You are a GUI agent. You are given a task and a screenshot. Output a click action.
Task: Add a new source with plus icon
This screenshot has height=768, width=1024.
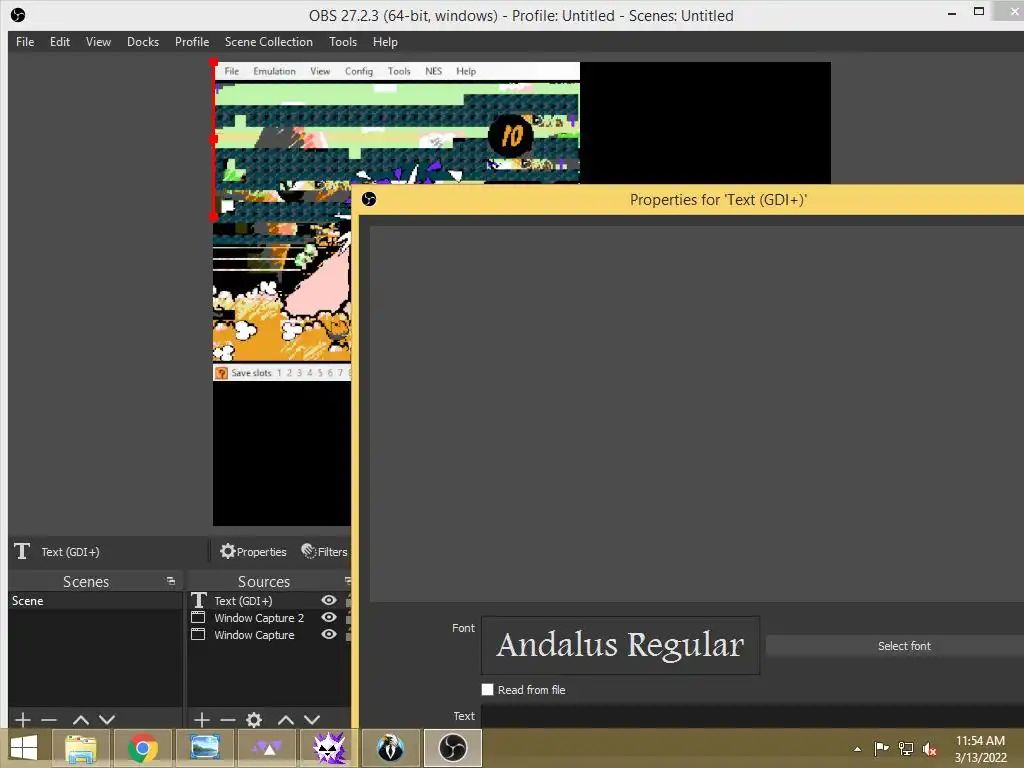[x=202, y=720]
